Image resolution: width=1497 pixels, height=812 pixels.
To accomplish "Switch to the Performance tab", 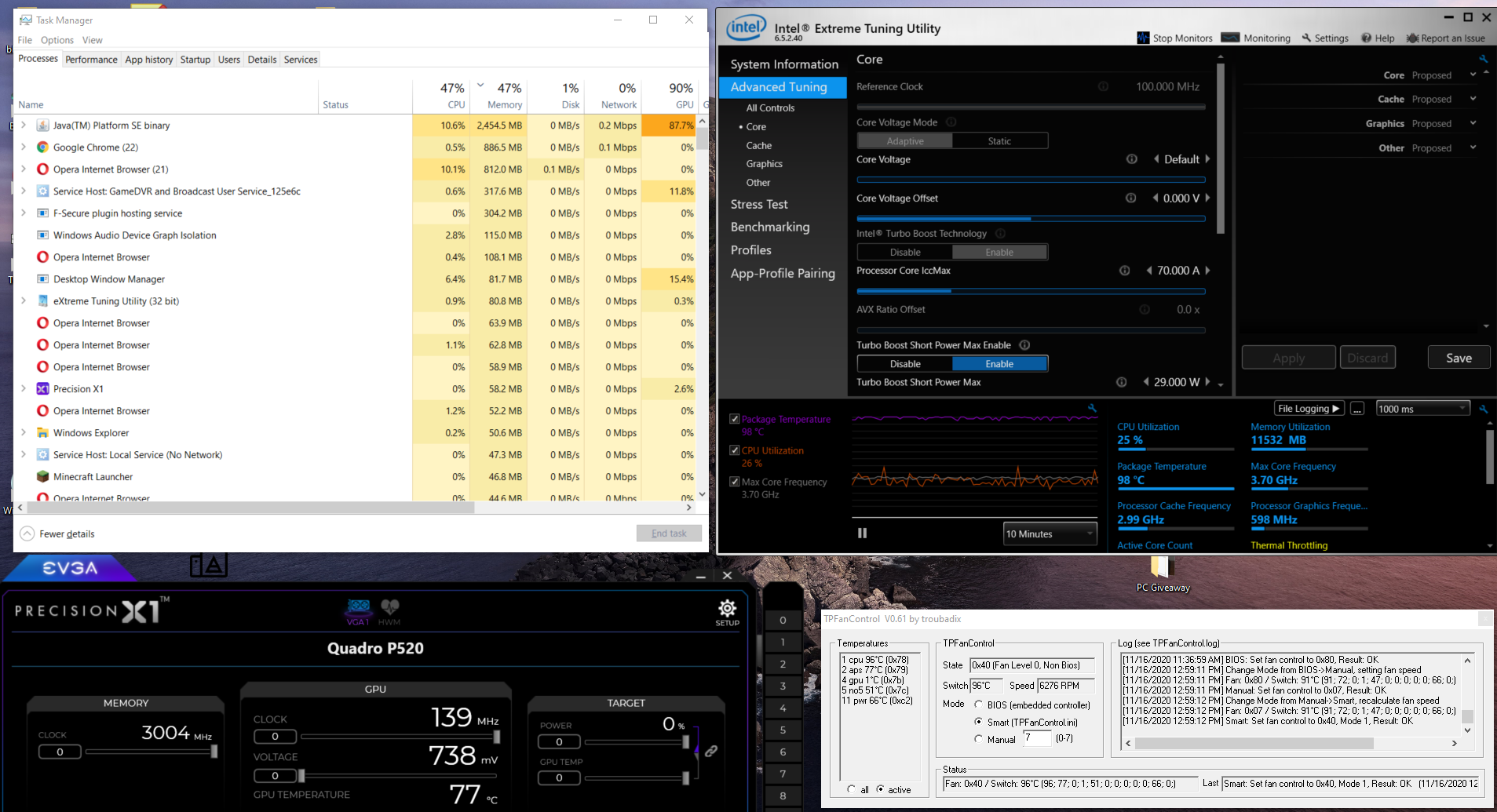I will coord(91,60).
